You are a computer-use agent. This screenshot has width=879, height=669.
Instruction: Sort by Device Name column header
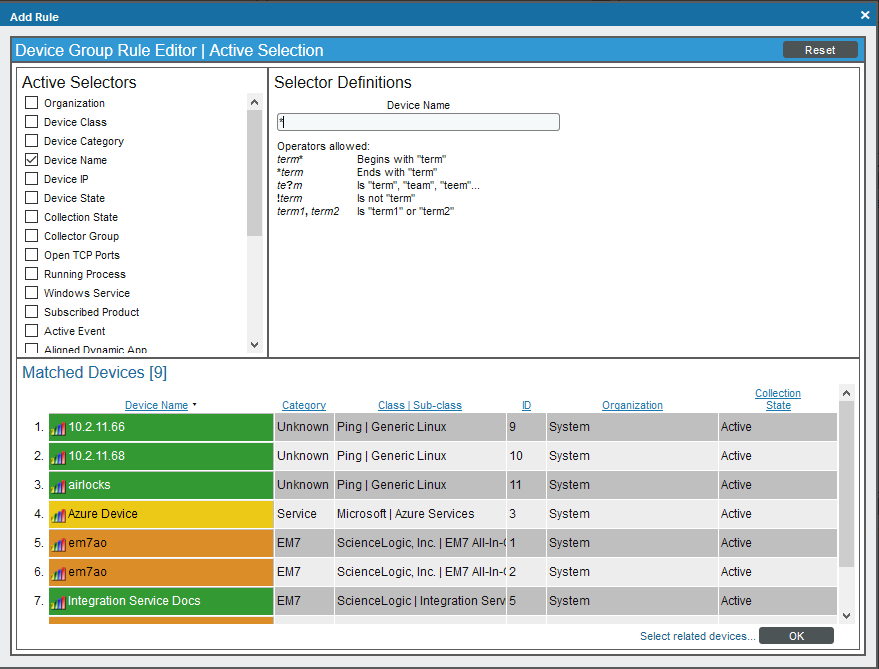click(x=156, y=405)
